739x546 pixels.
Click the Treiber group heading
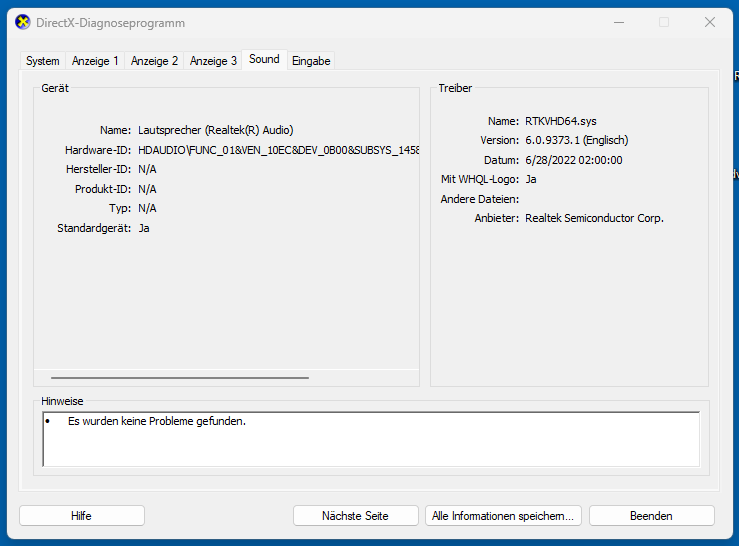coord(455,88)
